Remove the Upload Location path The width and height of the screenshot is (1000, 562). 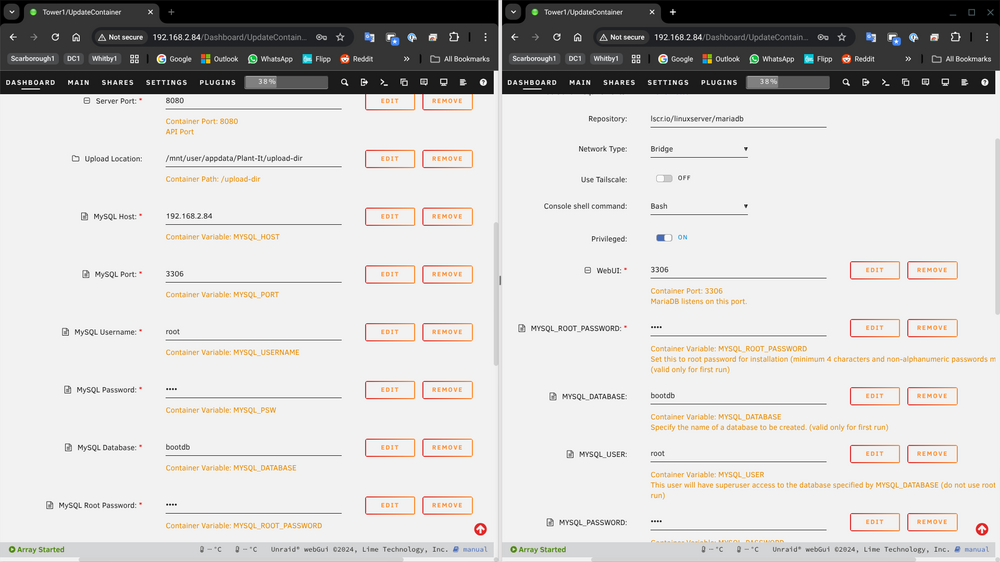pos(447,159)
